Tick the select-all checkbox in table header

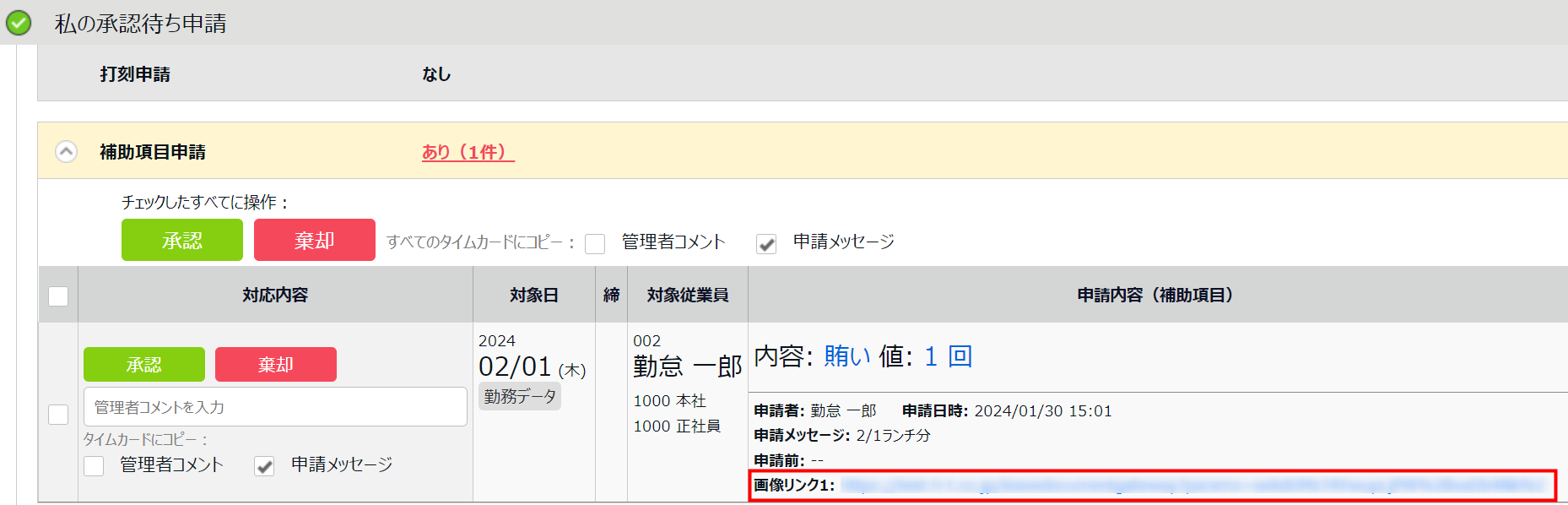click(x=58, y=296)
